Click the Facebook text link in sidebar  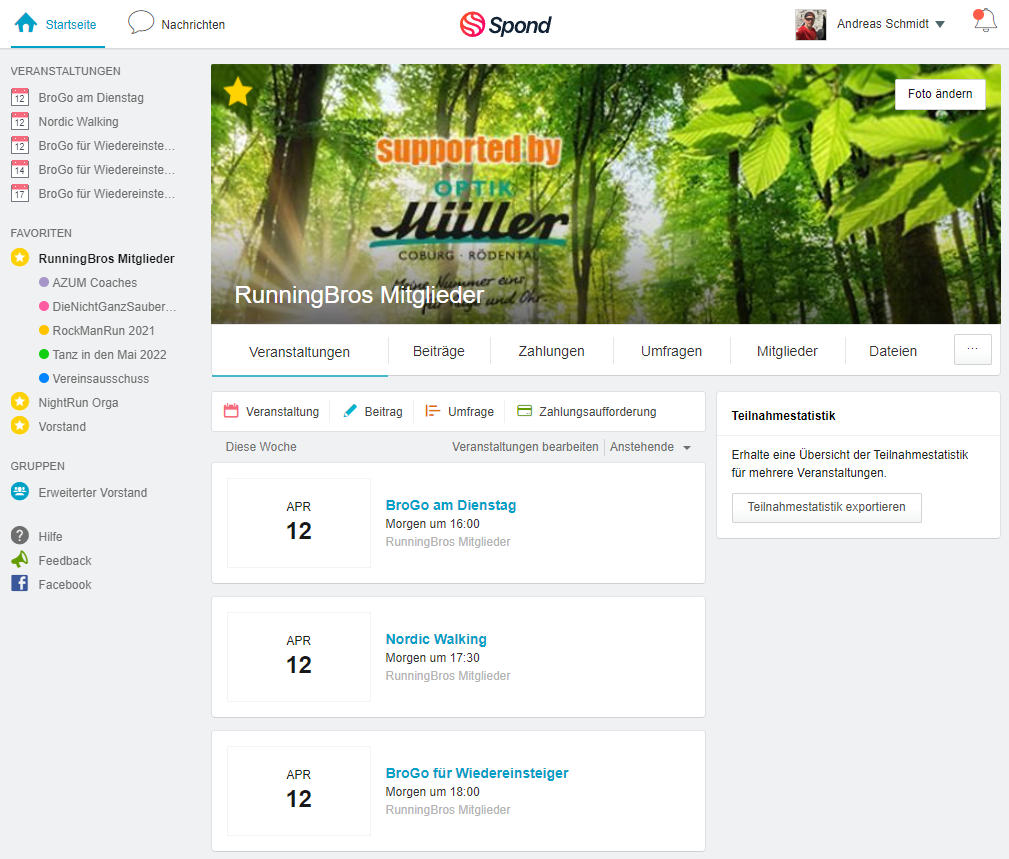click(x=65, y=584)
